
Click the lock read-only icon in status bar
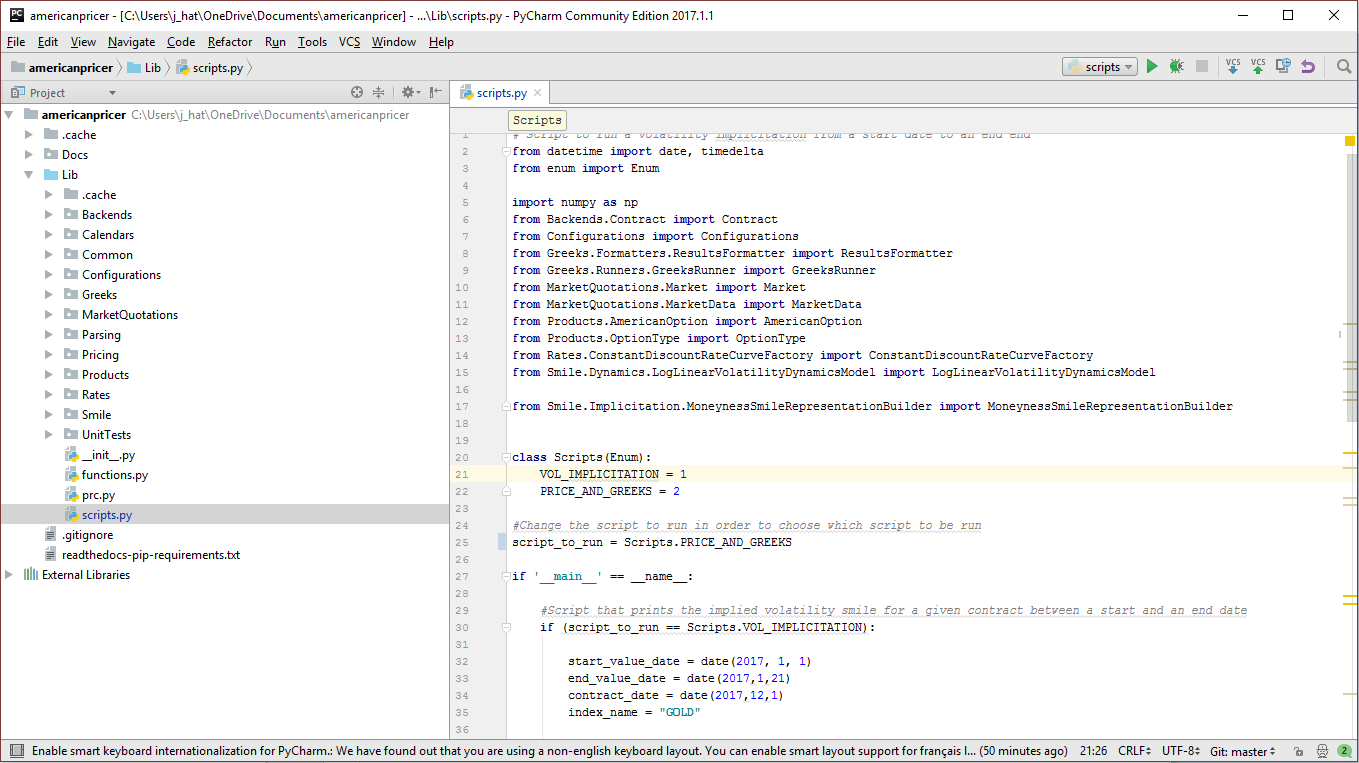click(x=1298, y=751)
